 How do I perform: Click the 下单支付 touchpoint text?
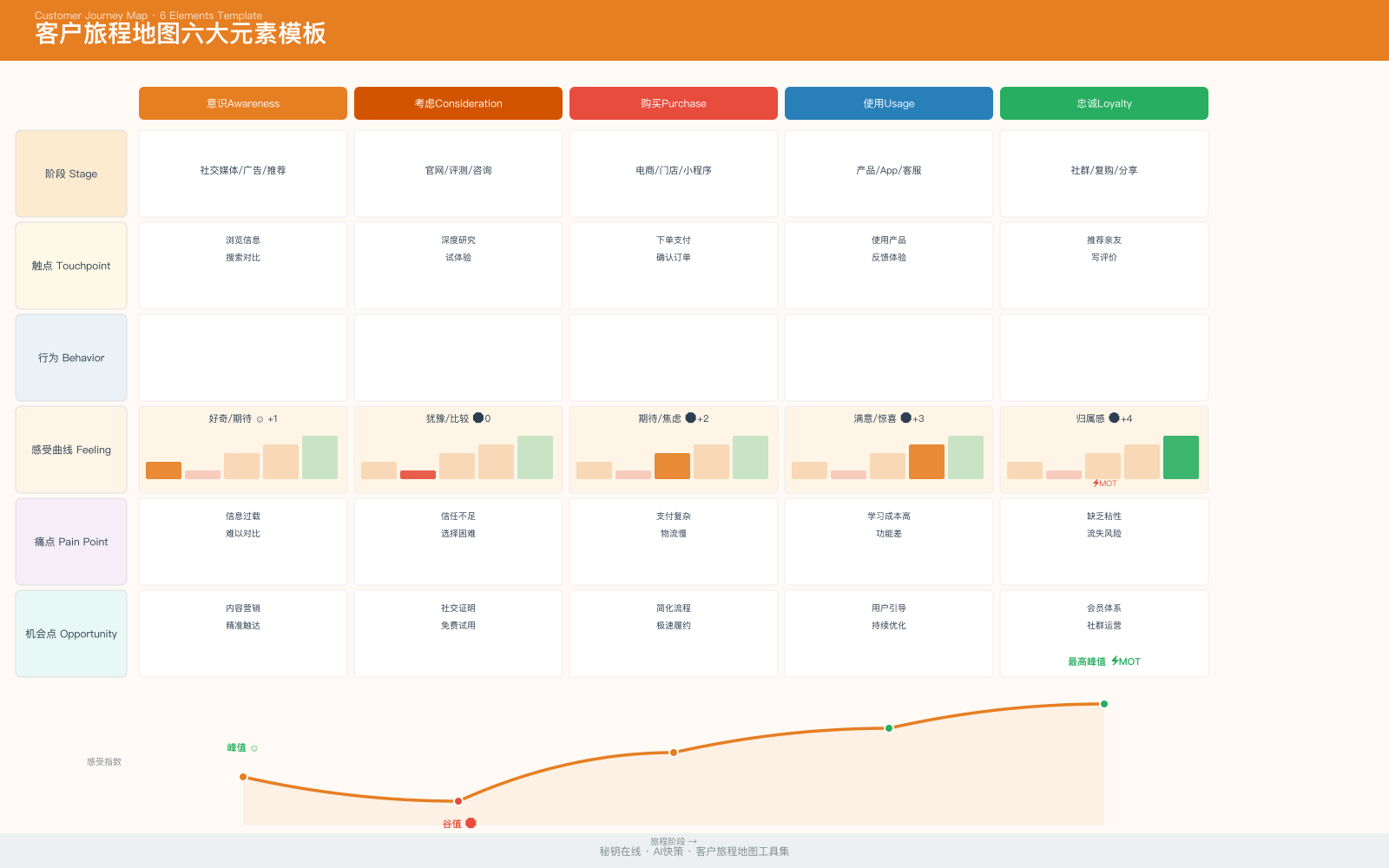(x=674, y=240)
